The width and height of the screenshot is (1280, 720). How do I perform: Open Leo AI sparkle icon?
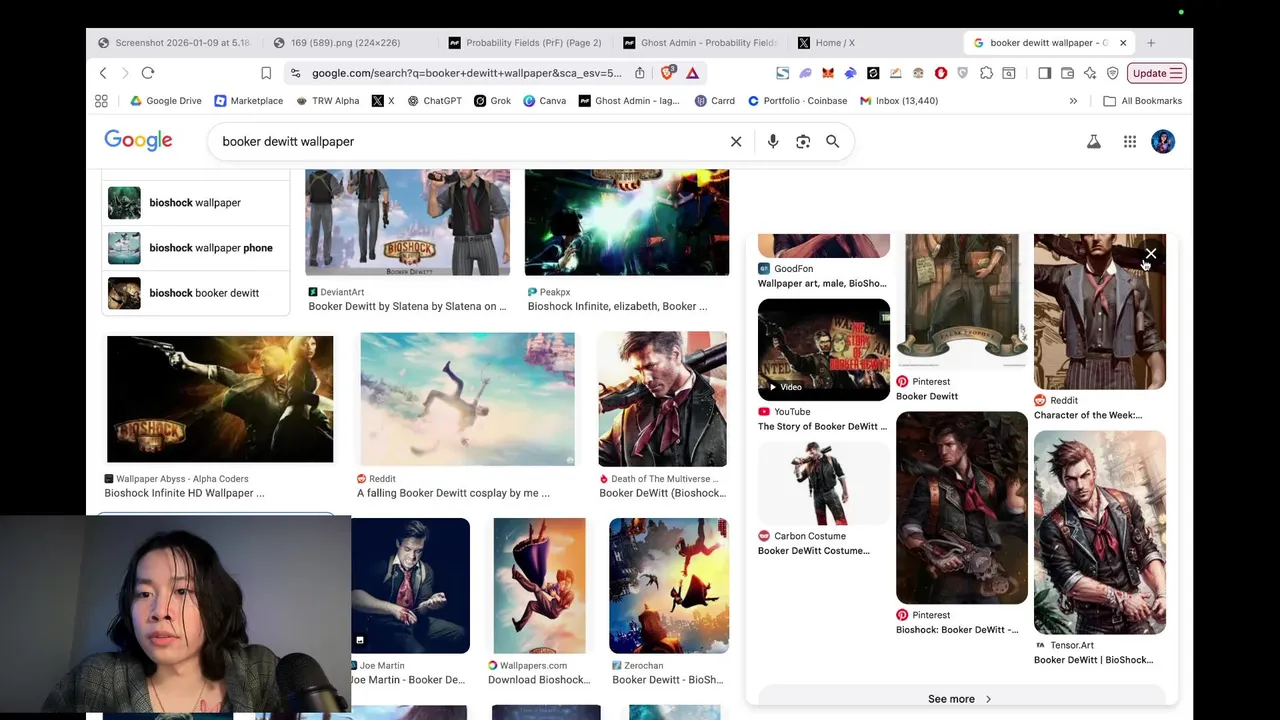coord(1090,73)
